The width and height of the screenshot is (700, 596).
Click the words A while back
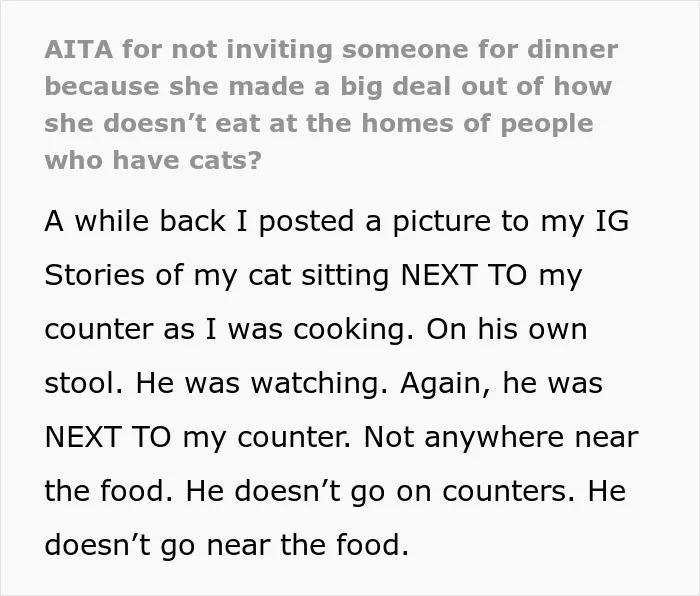click(x=135, y=221)
